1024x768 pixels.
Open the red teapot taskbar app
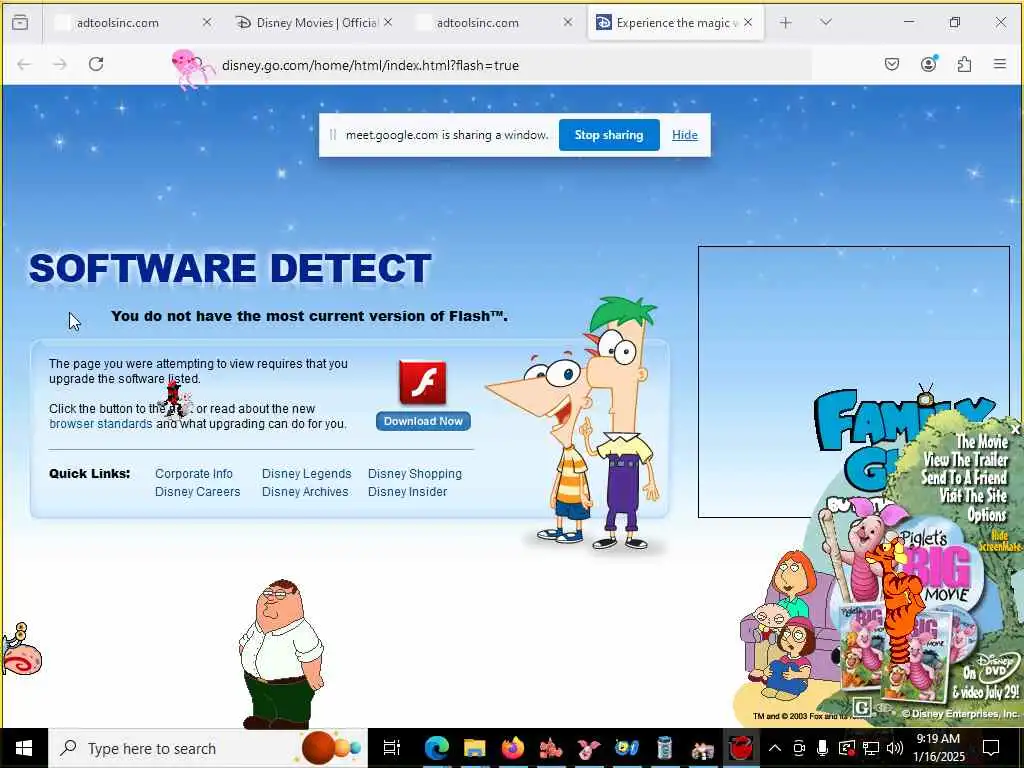tap(741, 748)
